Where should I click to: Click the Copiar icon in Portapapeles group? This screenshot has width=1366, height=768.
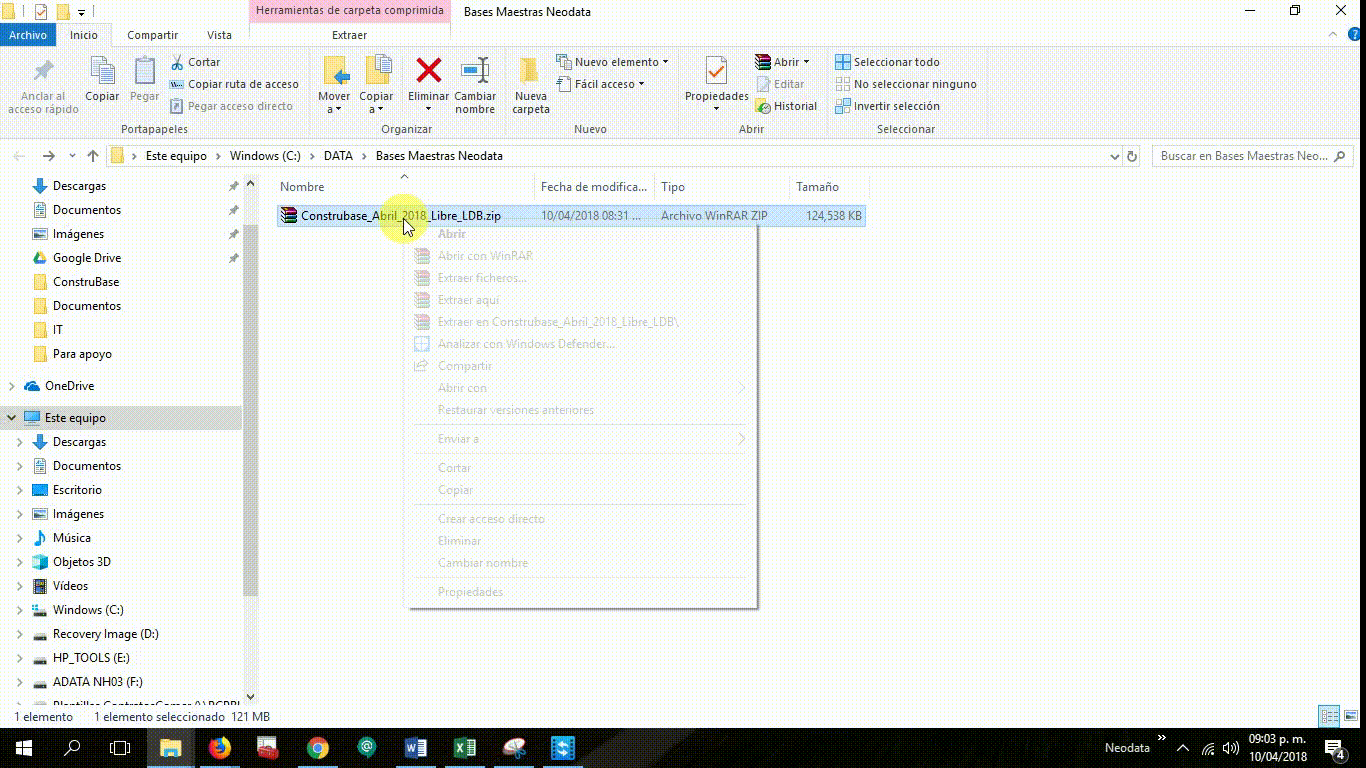(x=102, y=72)
